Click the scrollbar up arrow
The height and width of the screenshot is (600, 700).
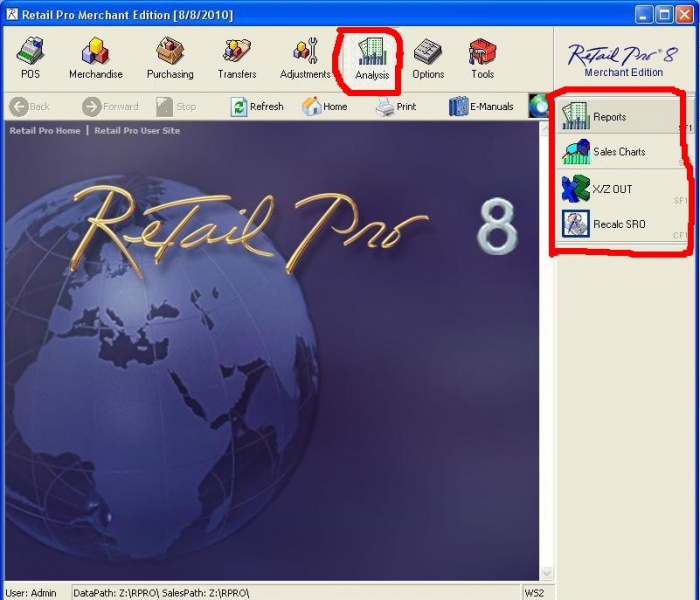(x=546, y=129)
